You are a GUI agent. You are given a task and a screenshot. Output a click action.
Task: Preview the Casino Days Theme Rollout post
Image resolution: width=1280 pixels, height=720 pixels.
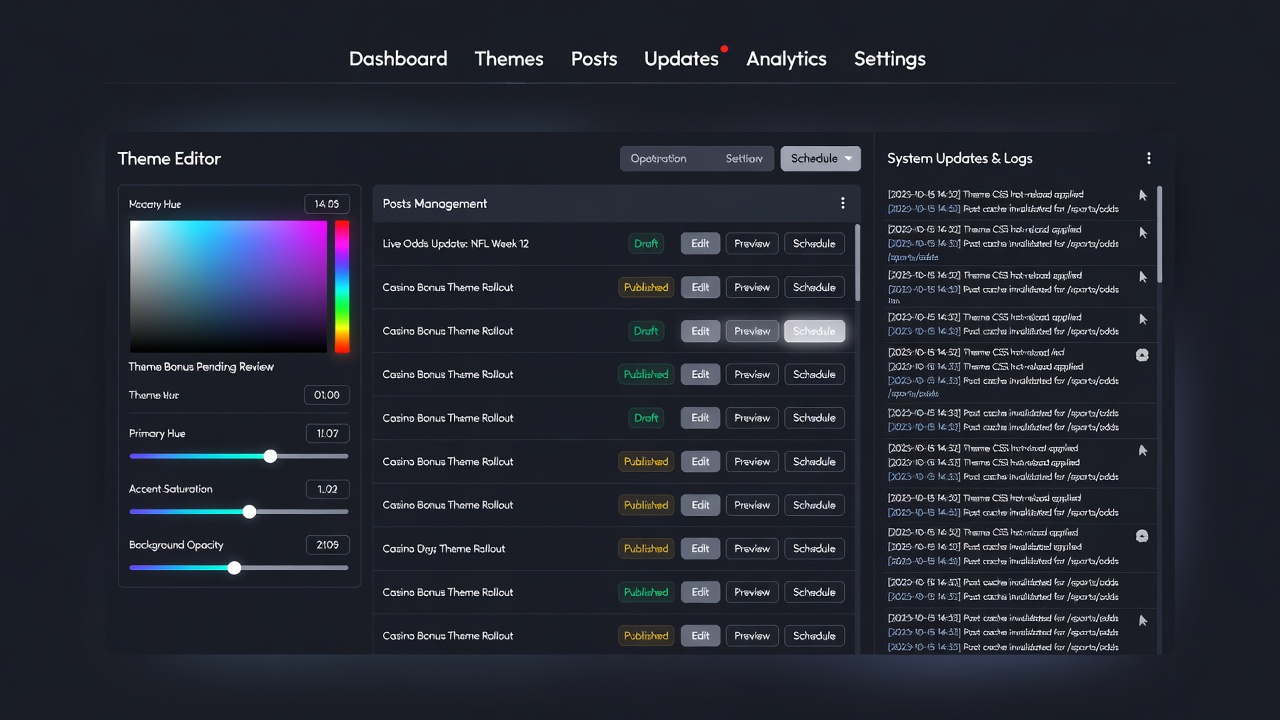[x=752, y=548]
